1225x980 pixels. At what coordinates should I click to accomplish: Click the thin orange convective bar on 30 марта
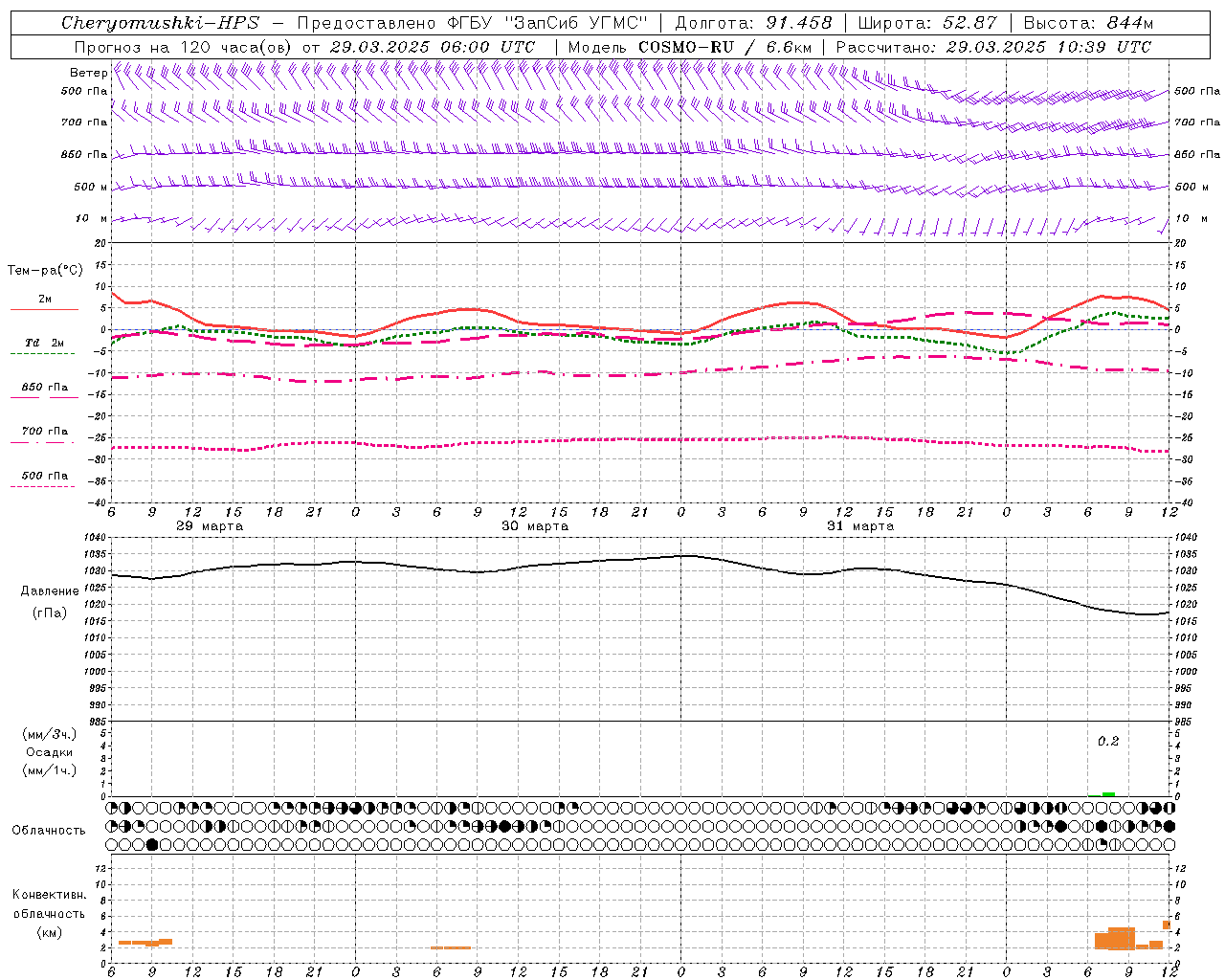[450, 947]
